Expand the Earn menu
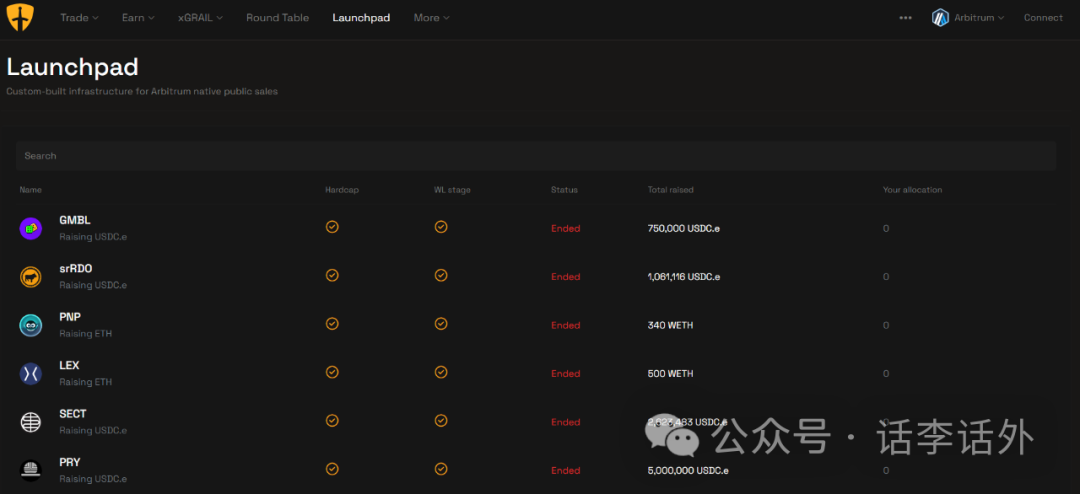 pyautogui.click(x=138, y=18)
